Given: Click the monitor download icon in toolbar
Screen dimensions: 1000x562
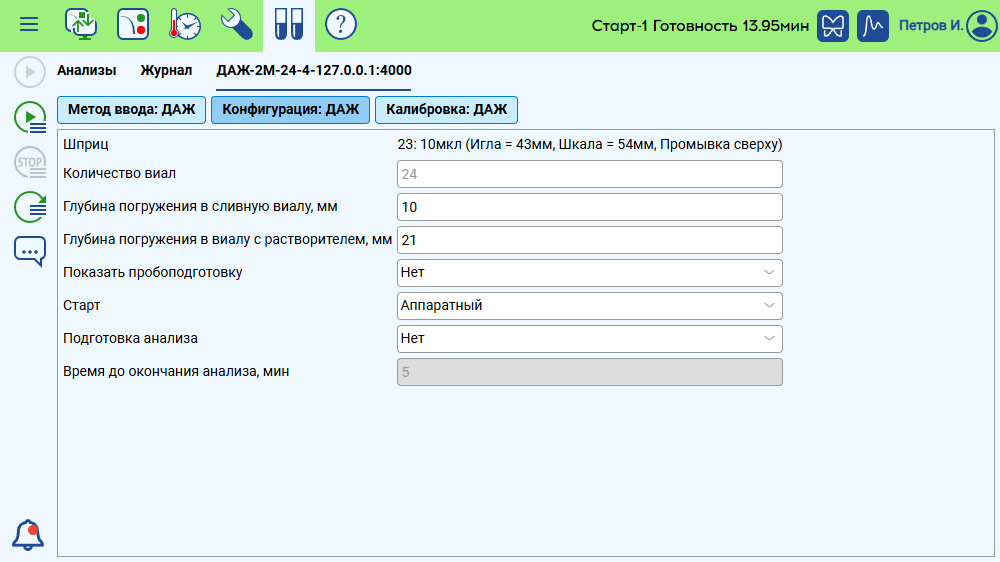Looking at the screenshot, I should pos(80,25).
